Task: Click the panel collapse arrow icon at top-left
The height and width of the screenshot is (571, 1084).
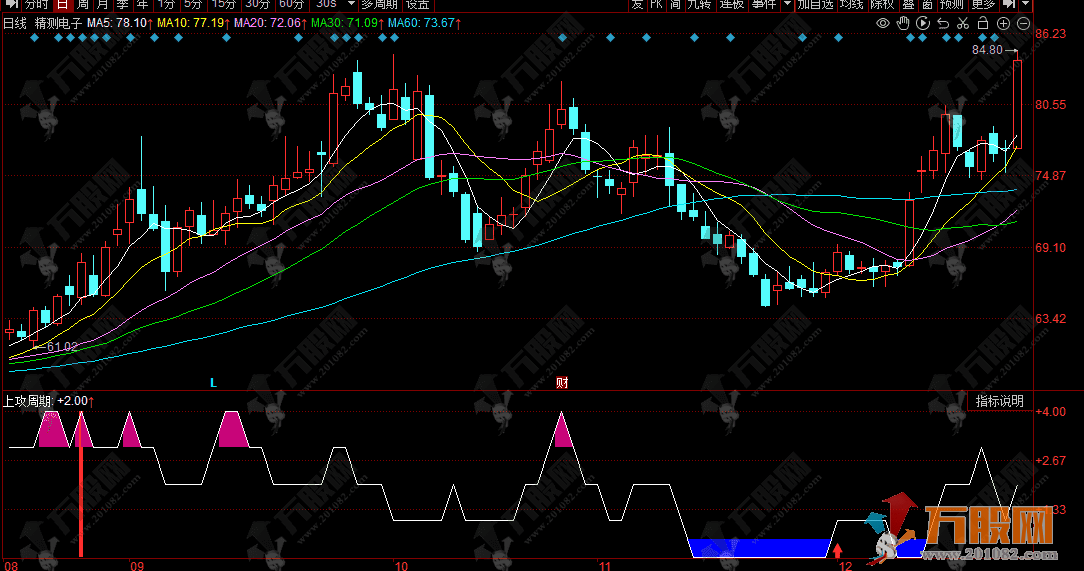Action: tap(9, 5)
